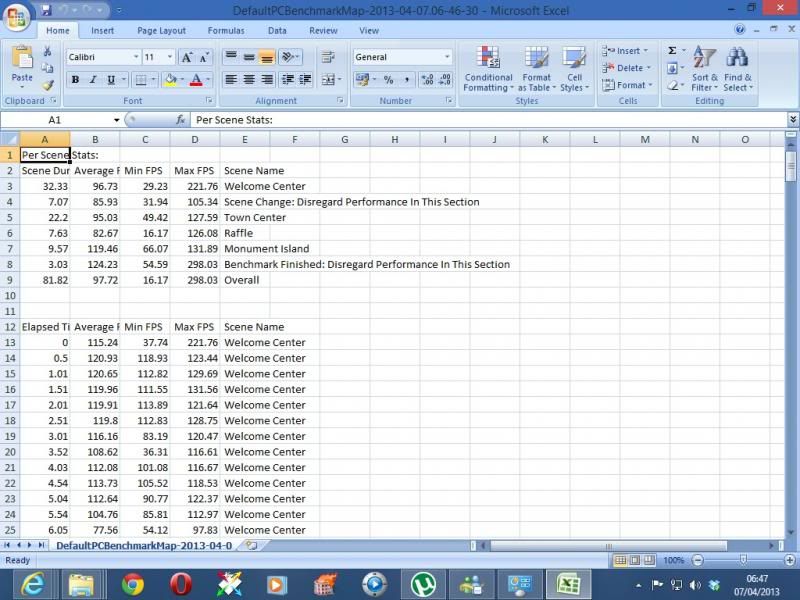Screen dimensions: 800x600
Task: Open Find & Select binoculars
Action: pos(738,69)
